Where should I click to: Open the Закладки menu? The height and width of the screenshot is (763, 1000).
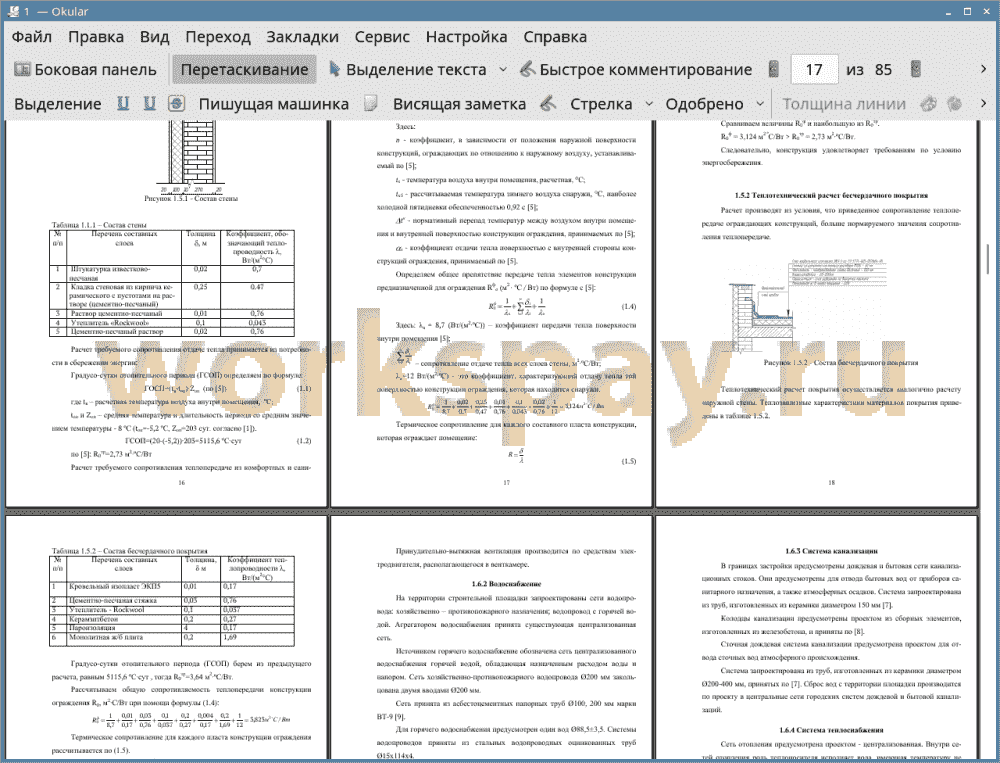(302, 37)
